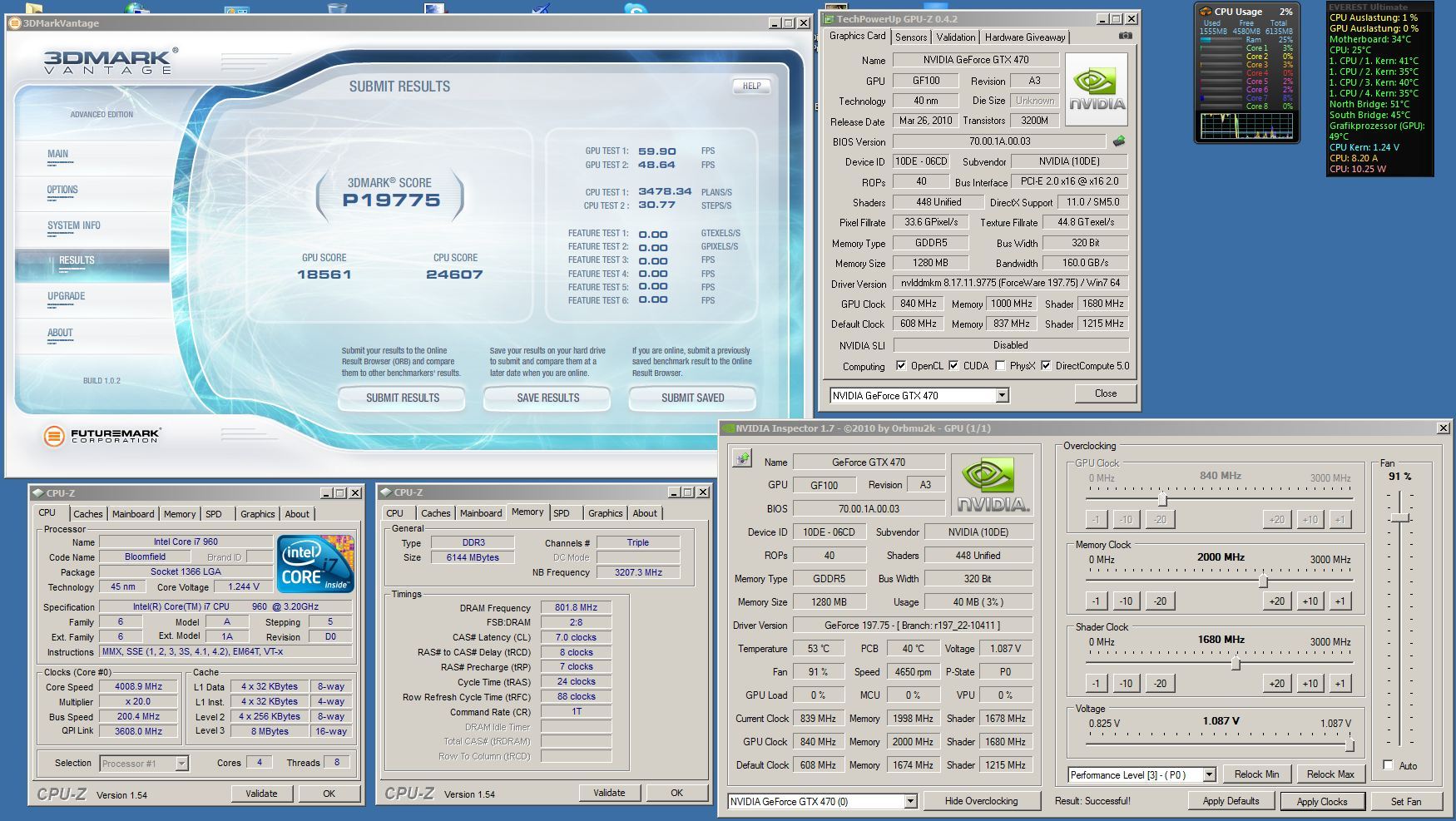Click the NVIDIA logo in Inspector window
Screen dimensions: 1456x821
click(x=992, y=486)
